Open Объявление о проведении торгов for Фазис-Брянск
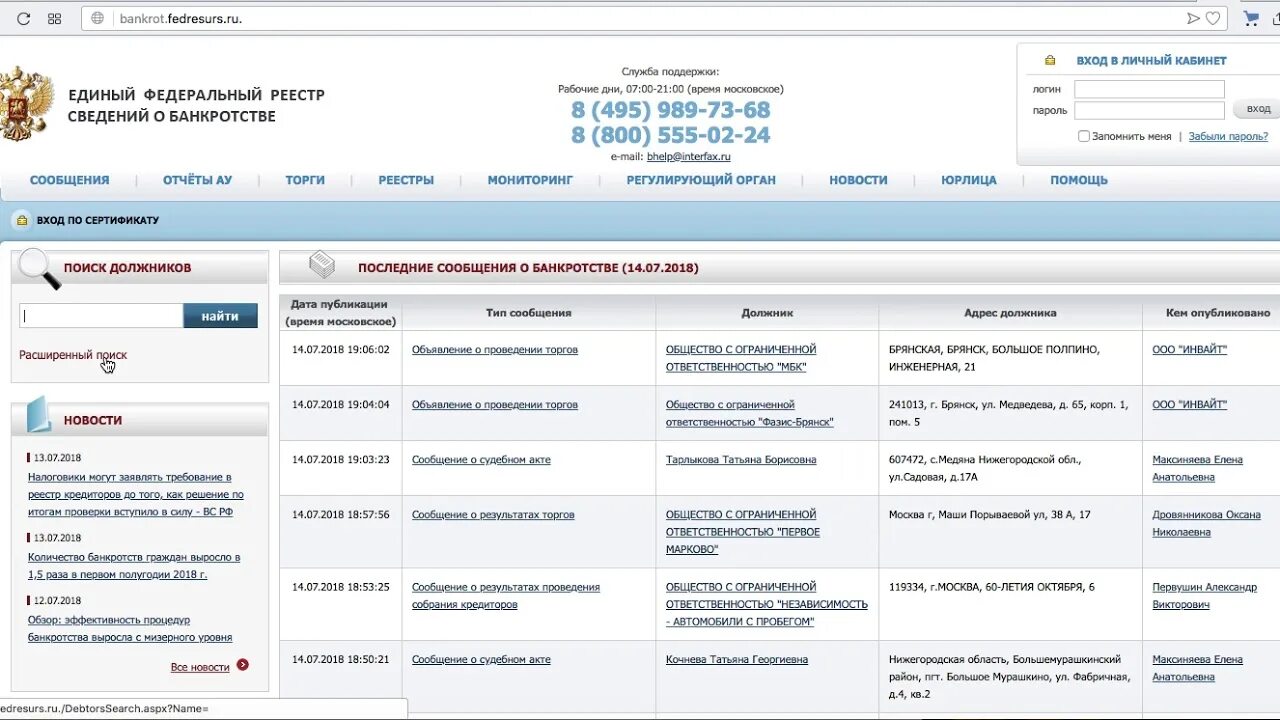 point(495,405)
